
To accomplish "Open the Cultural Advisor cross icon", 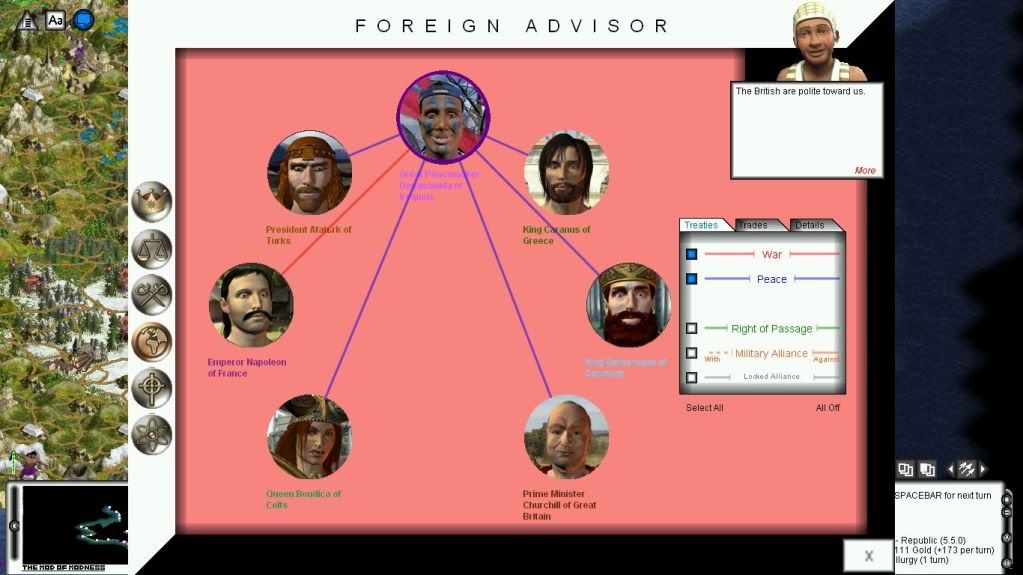I will click(151, 388).
